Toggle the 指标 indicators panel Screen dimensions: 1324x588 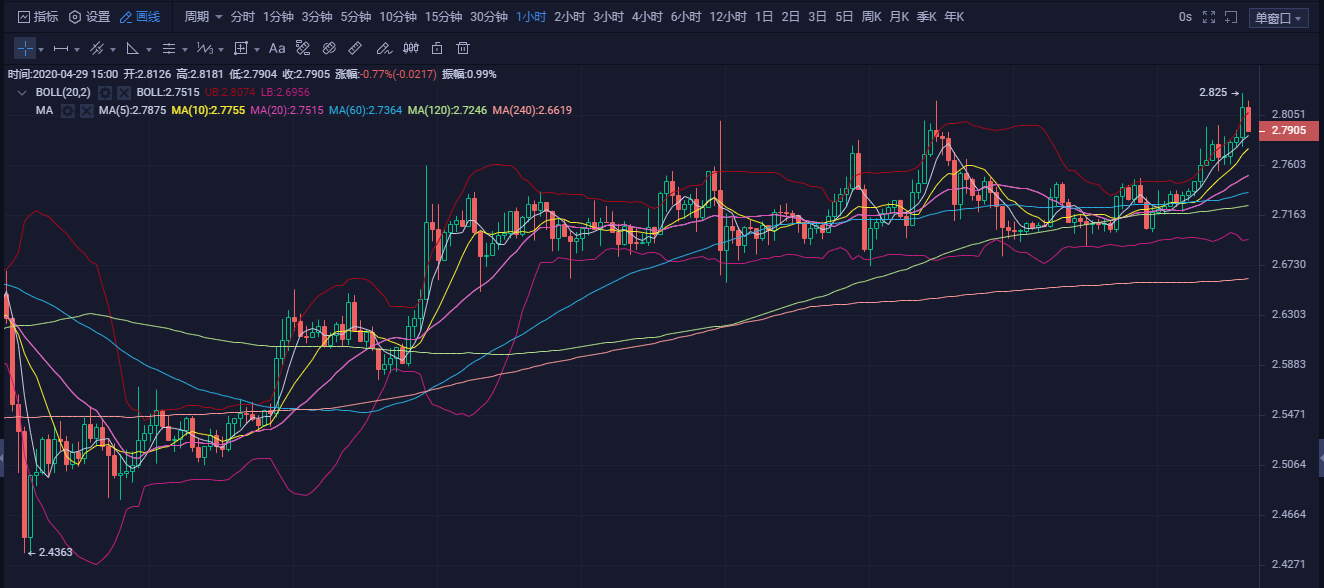click(37, 17)
